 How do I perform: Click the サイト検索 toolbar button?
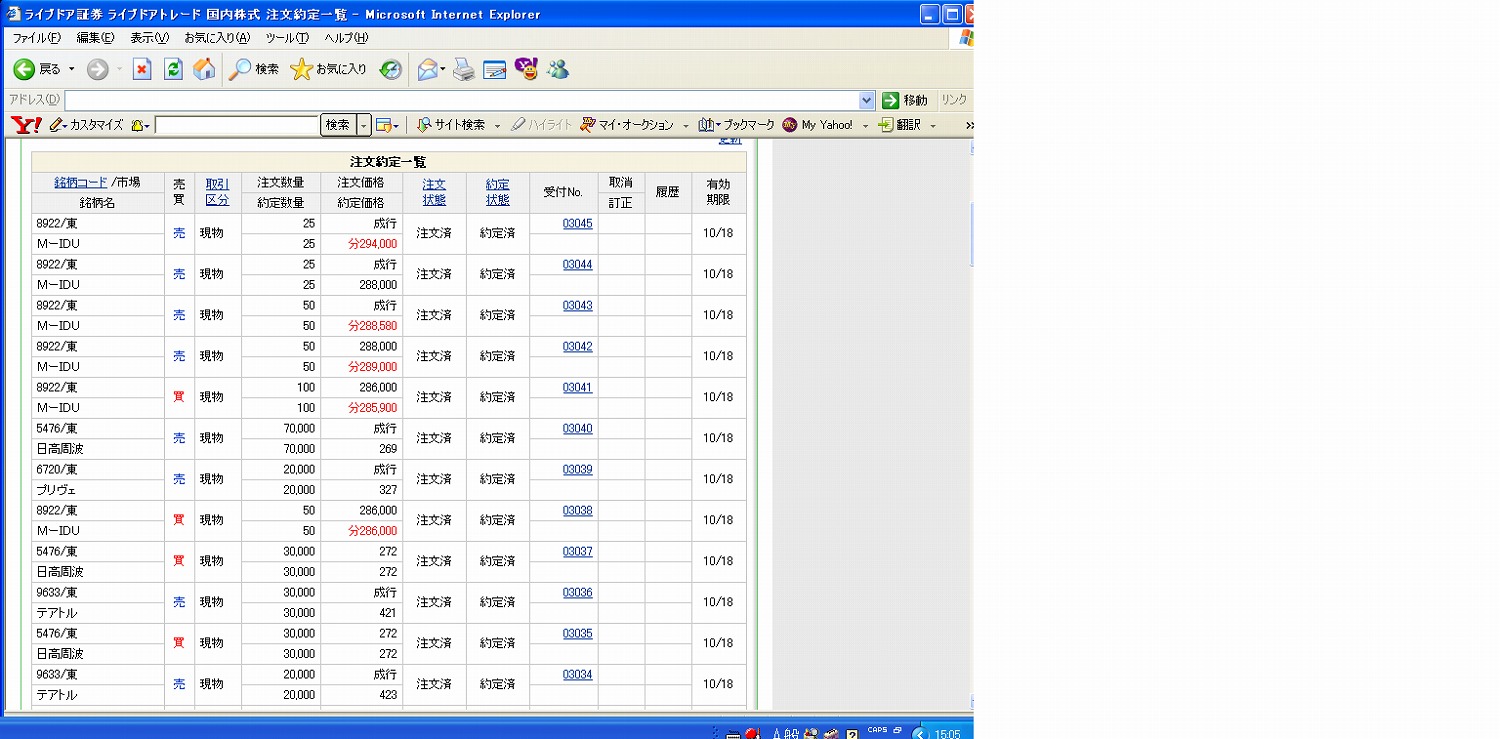(451, 125)
